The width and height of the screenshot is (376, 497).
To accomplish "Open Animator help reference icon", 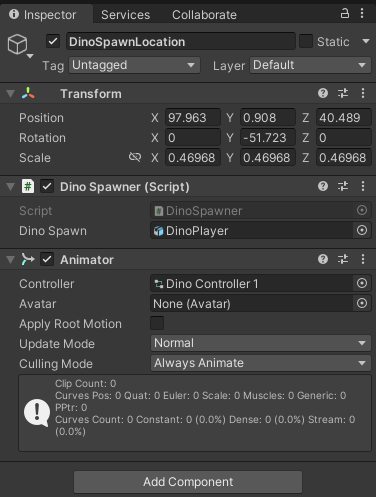I will [323, 259].
